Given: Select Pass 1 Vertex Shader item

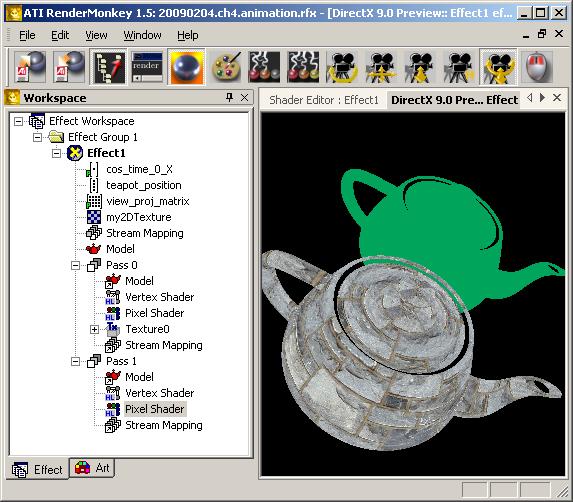Looking at the screenshot, I should [159, 393].
